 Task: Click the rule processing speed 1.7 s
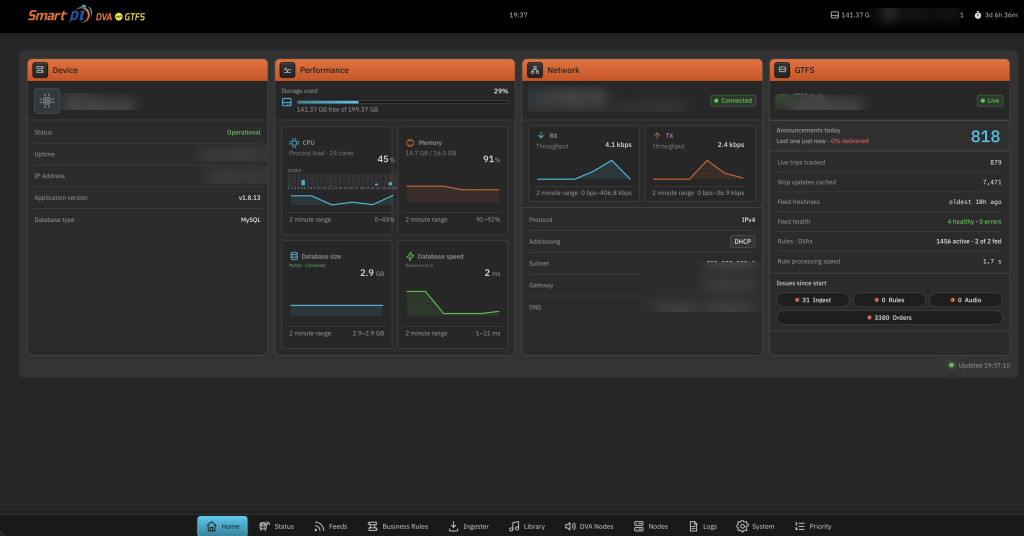click(x=991, y=262)
